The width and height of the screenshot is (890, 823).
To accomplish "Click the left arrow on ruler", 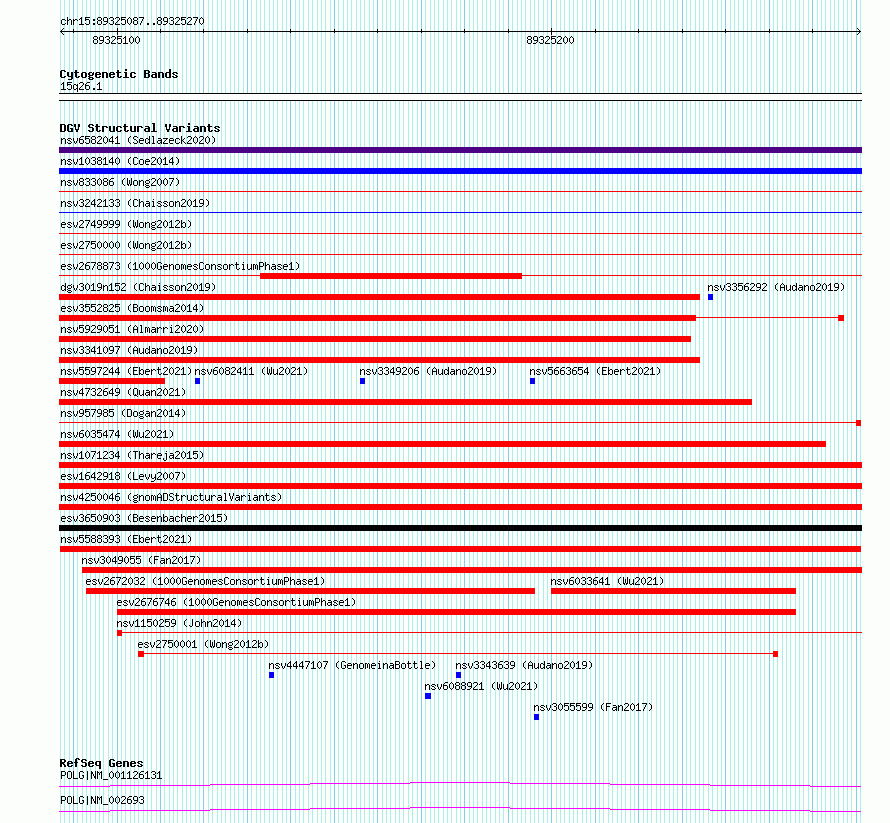I will (62, 32).
